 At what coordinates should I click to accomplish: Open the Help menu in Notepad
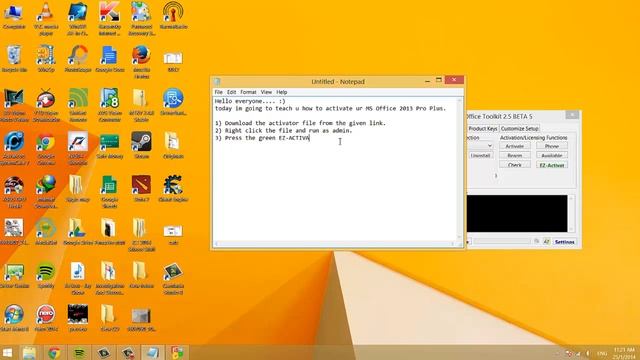coord(282,92)
